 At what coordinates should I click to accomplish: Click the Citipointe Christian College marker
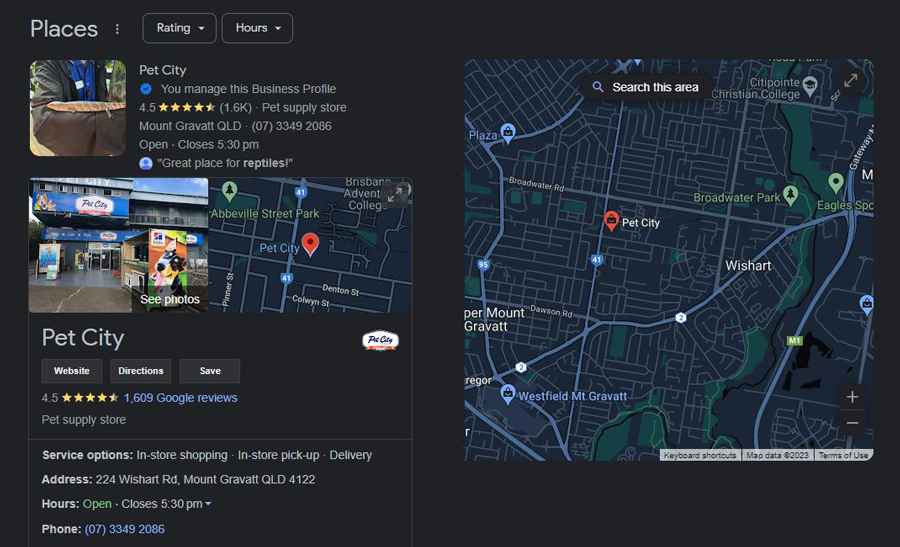pyautogui.click(x=810, y=86)
